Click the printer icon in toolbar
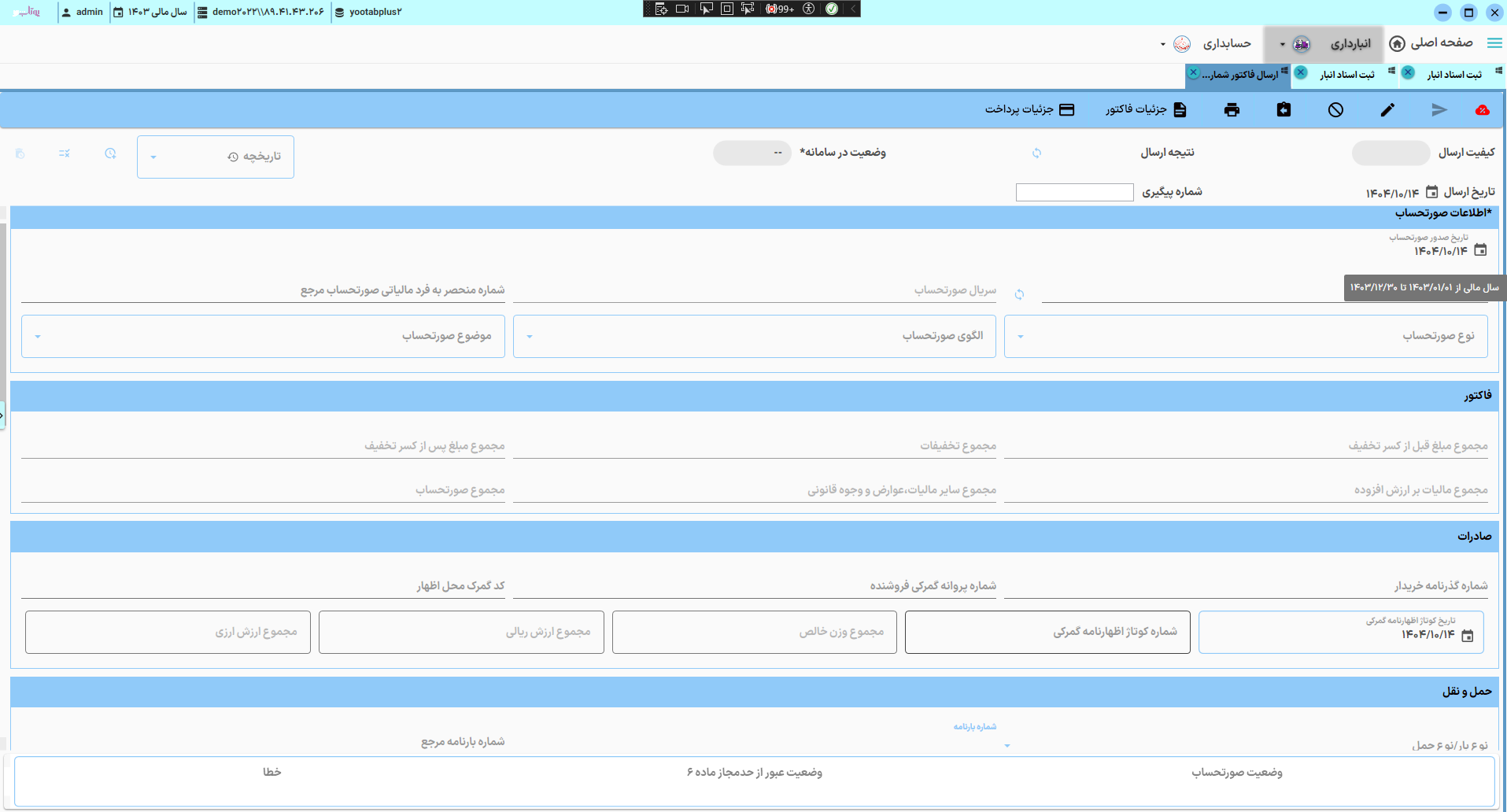The width and height of the screenshot is (1507, 812). (1232, 110)
